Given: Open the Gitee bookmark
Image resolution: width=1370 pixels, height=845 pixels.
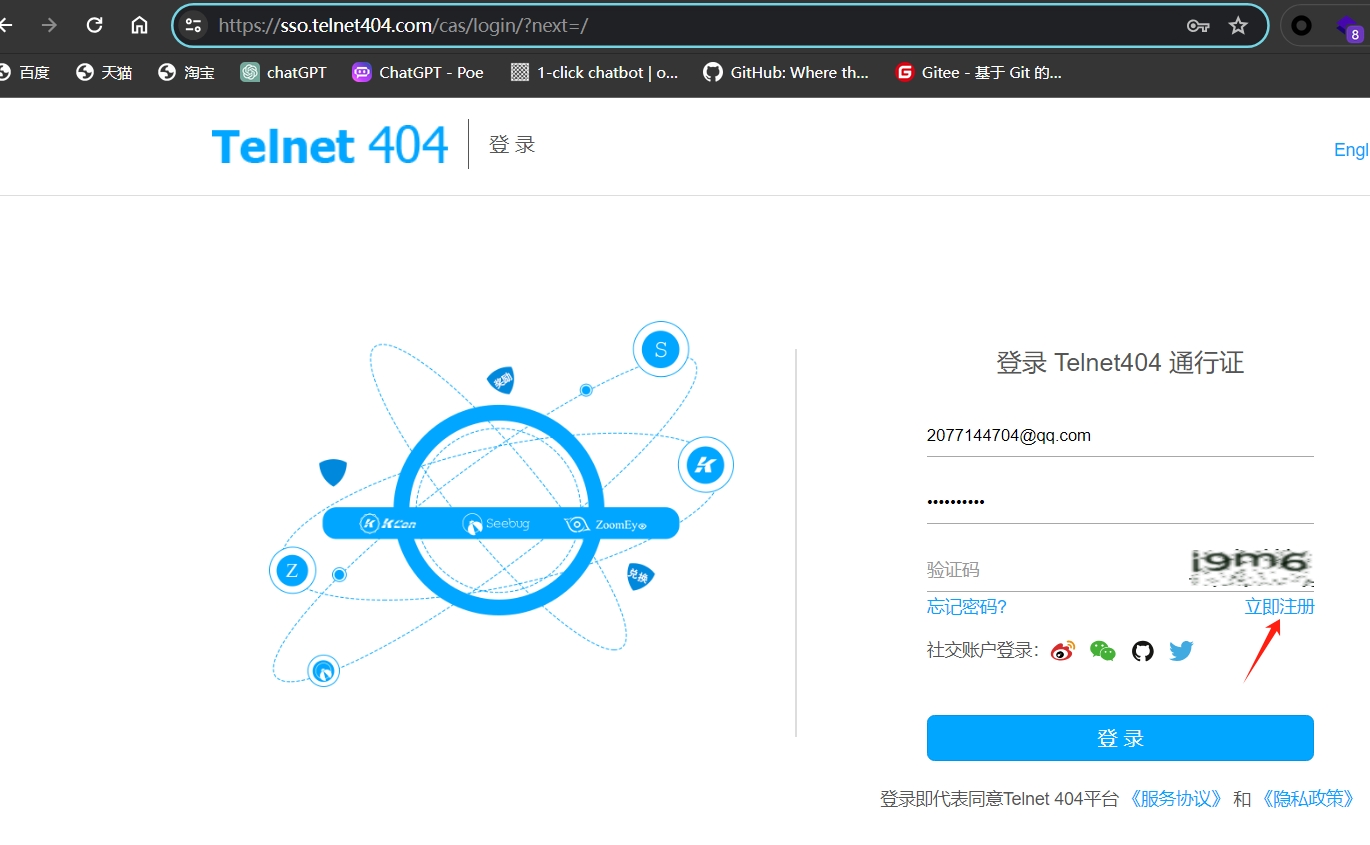Looking at the screenshot, I should [x=979, y=72].
